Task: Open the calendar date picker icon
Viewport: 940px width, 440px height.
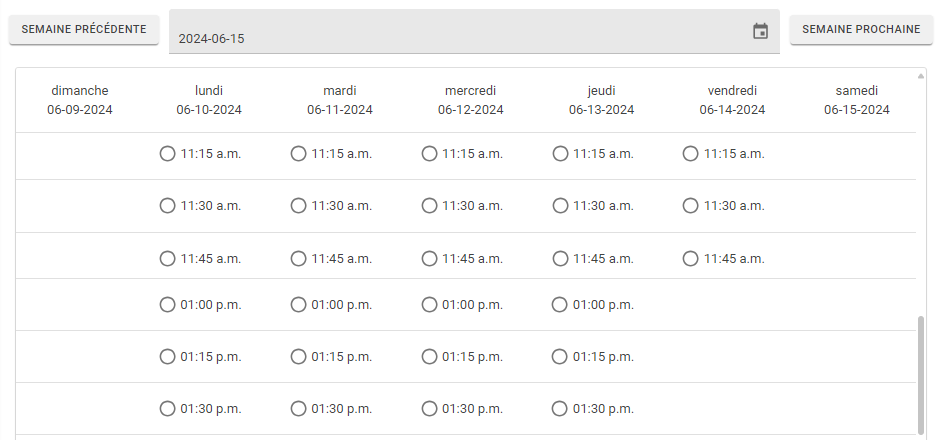Action: (760, 31)
